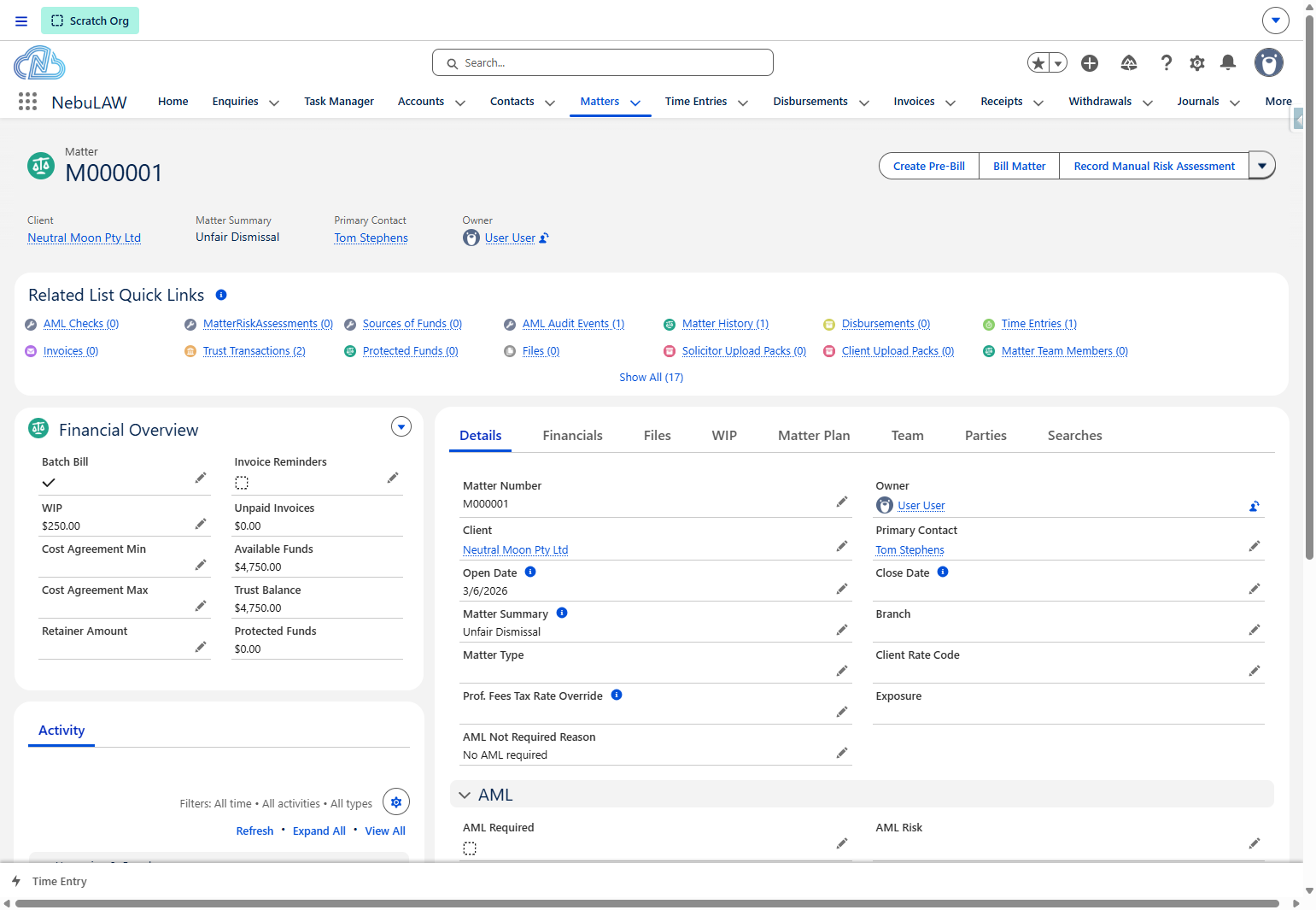Open the Time Entry utility bar item
The height and width of the screenshot is (910, 1316).
(50, 882)
